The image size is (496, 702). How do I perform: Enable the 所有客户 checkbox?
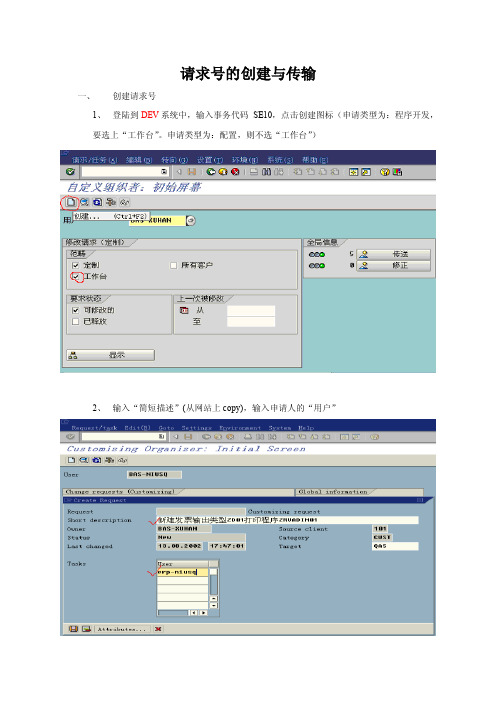point(173,265)
